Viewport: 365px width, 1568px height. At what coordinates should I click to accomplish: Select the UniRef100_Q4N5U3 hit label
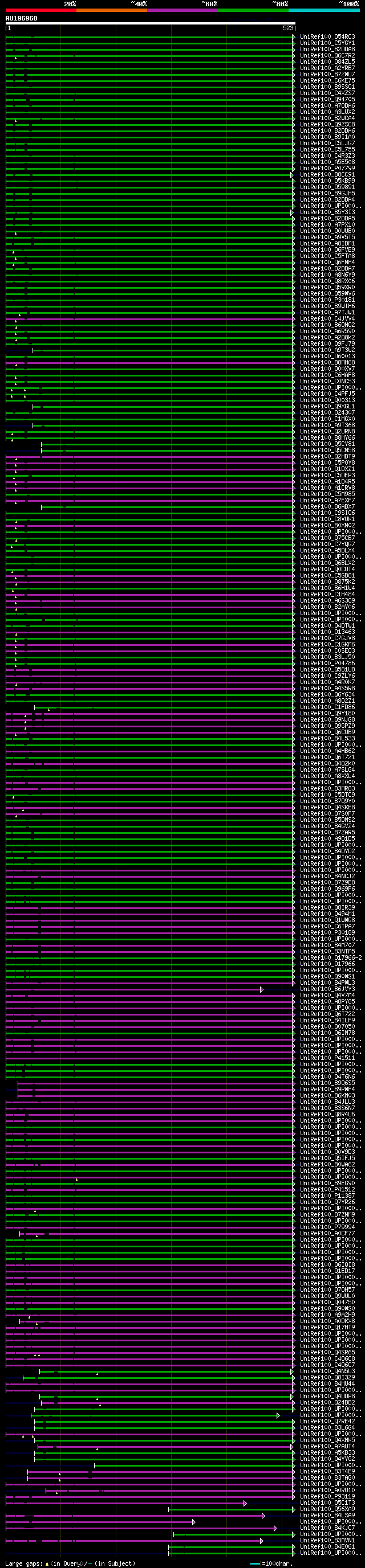pyautogui.click(x=327, y=1372)
